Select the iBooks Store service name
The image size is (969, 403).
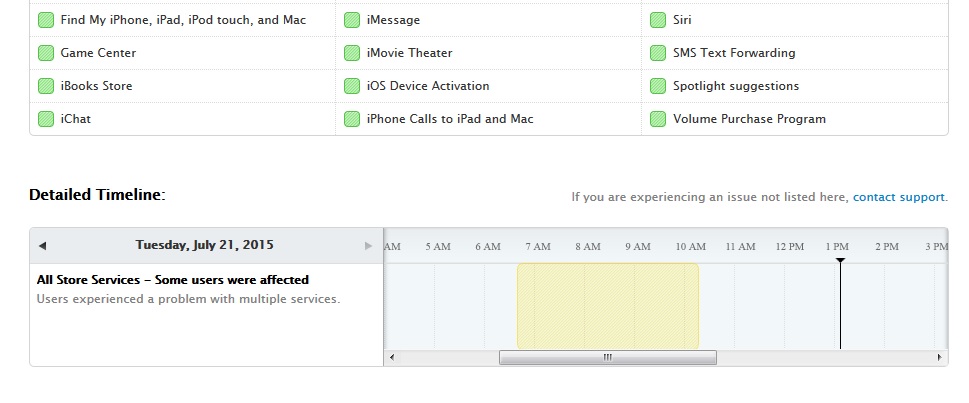96,86
